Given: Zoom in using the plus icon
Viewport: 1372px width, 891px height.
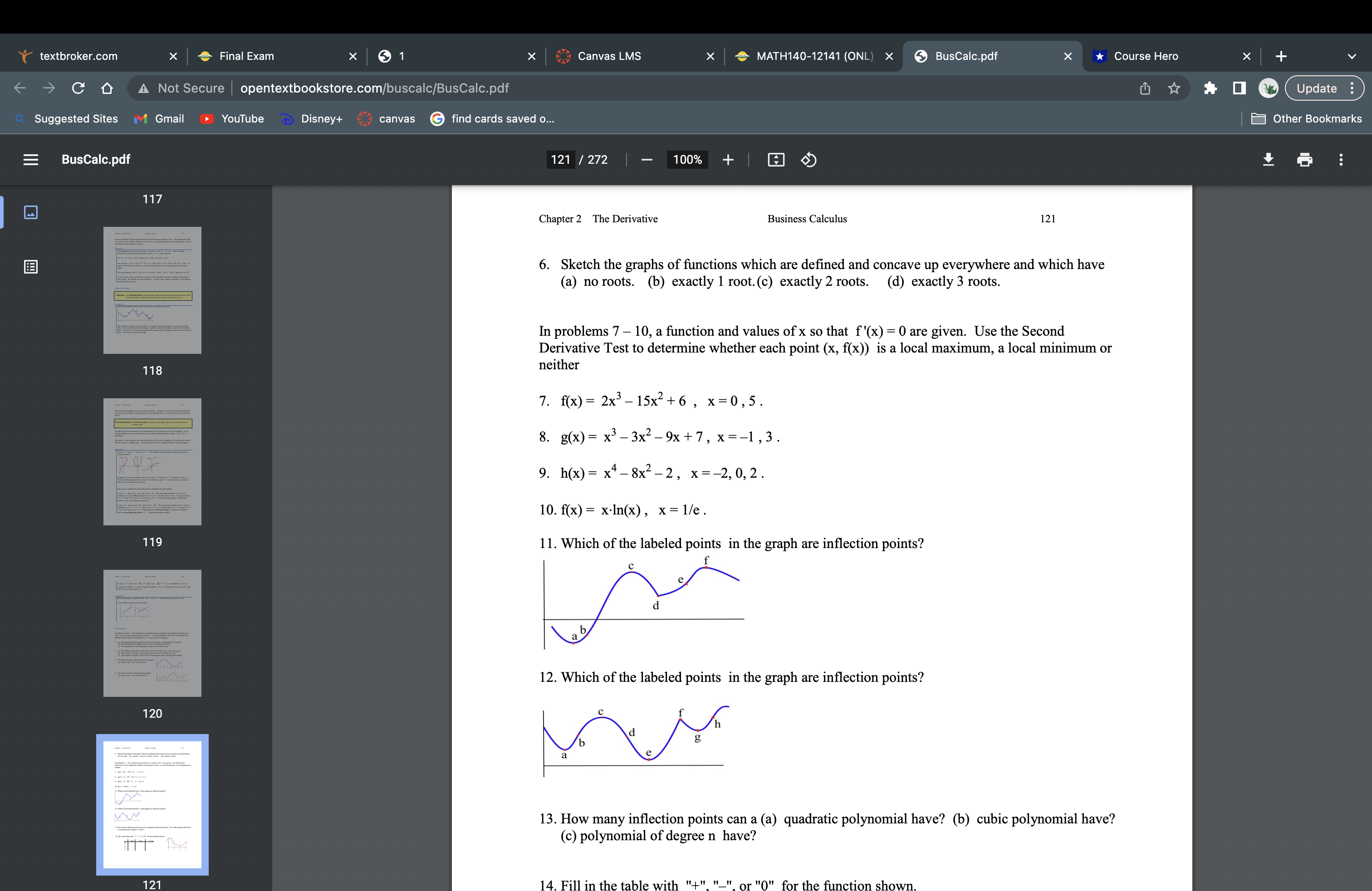Looking at the screenshot, I should (728, 160).
